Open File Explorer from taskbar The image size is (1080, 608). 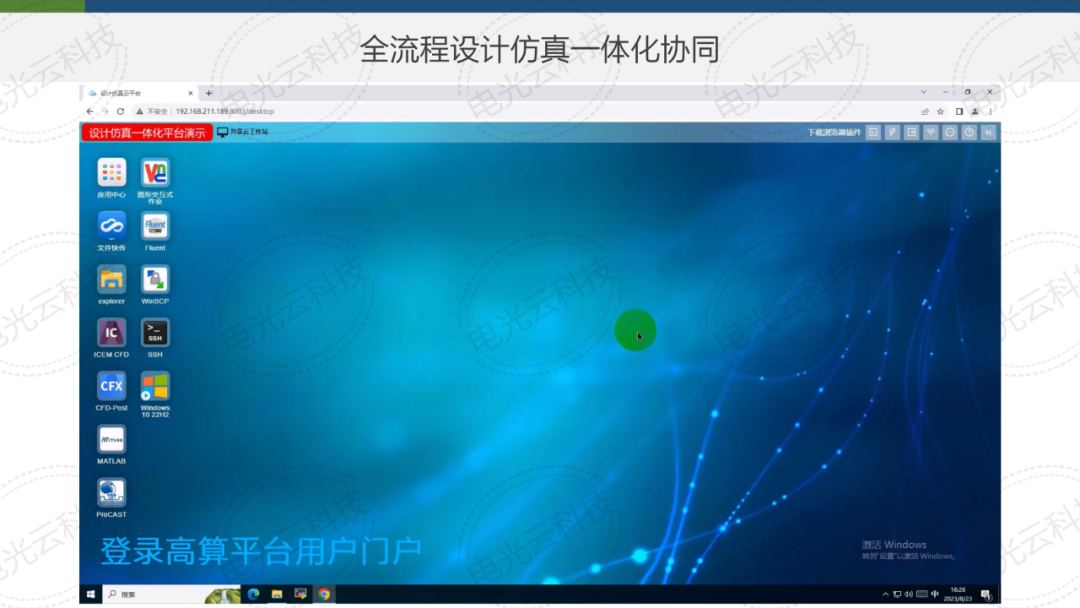click(277, 594)
